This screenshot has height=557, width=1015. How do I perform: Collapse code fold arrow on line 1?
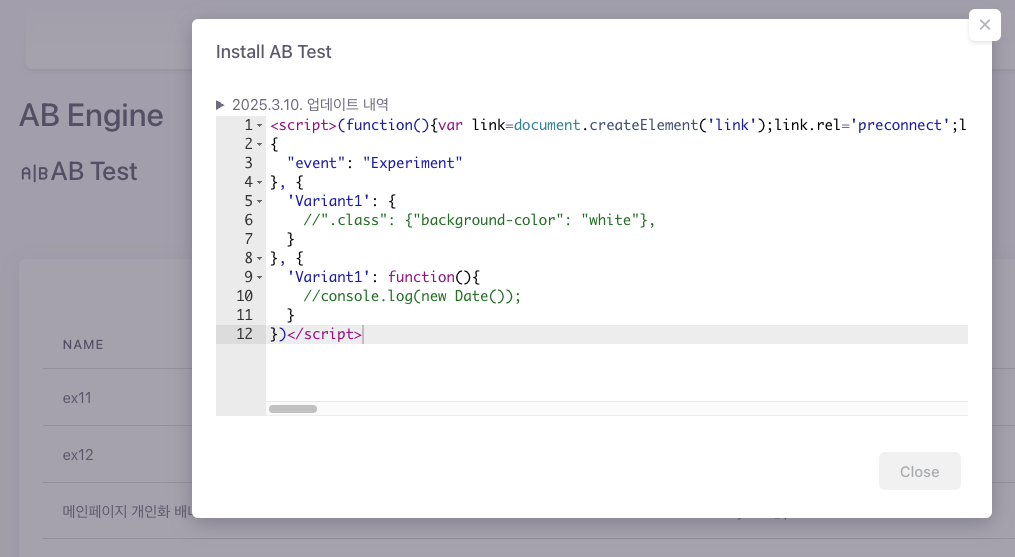pos(260,126)
